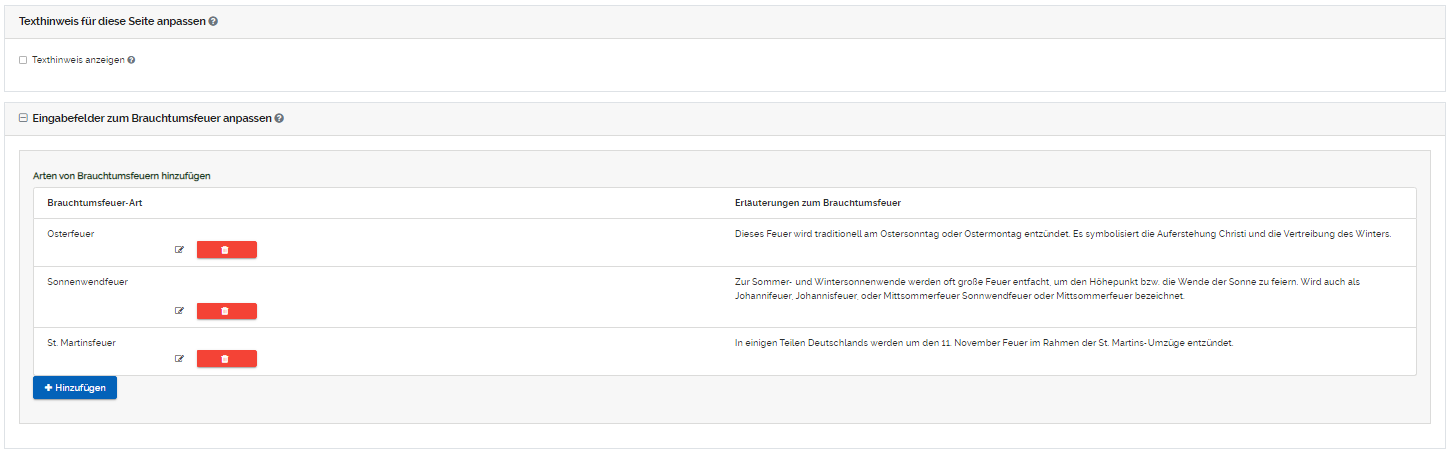Edit the Sonnenwendfeuer entry via pencil icon
This screenshot has height=451, width=1449.
[180, 311]
